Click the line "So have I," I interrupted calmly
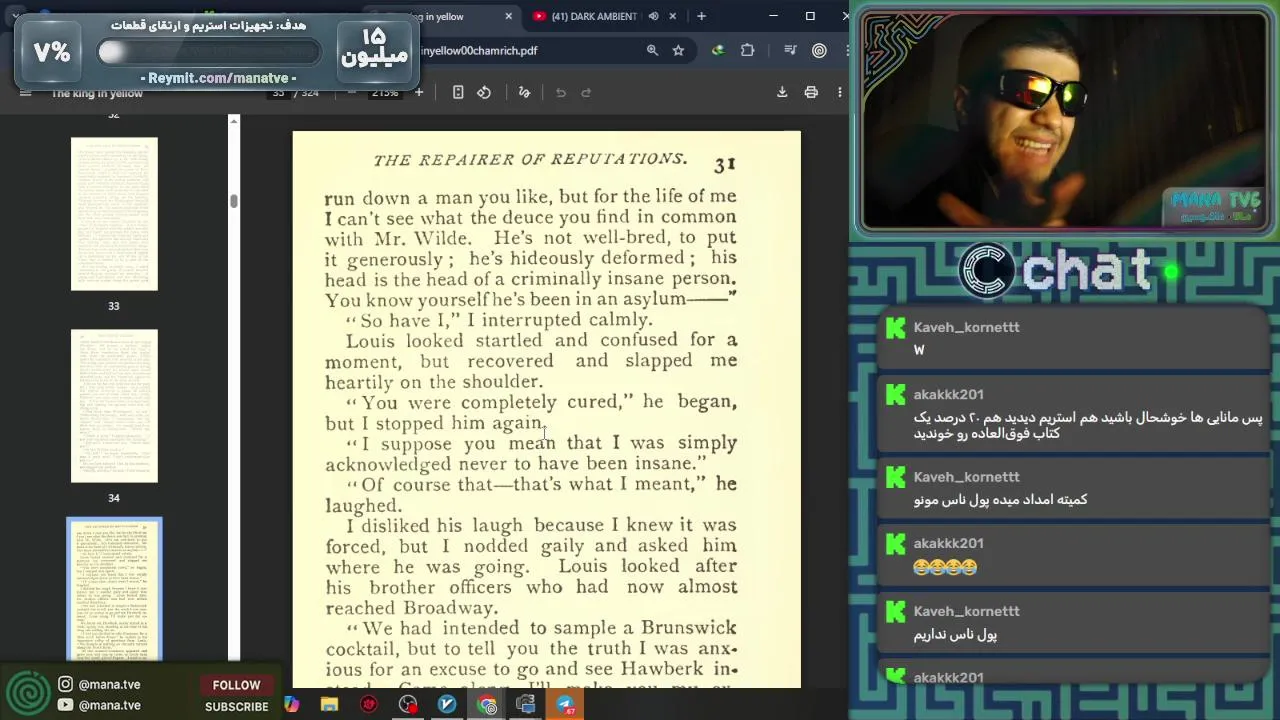The height and width of the screenshot is (720, 1280). pos(499,320)
